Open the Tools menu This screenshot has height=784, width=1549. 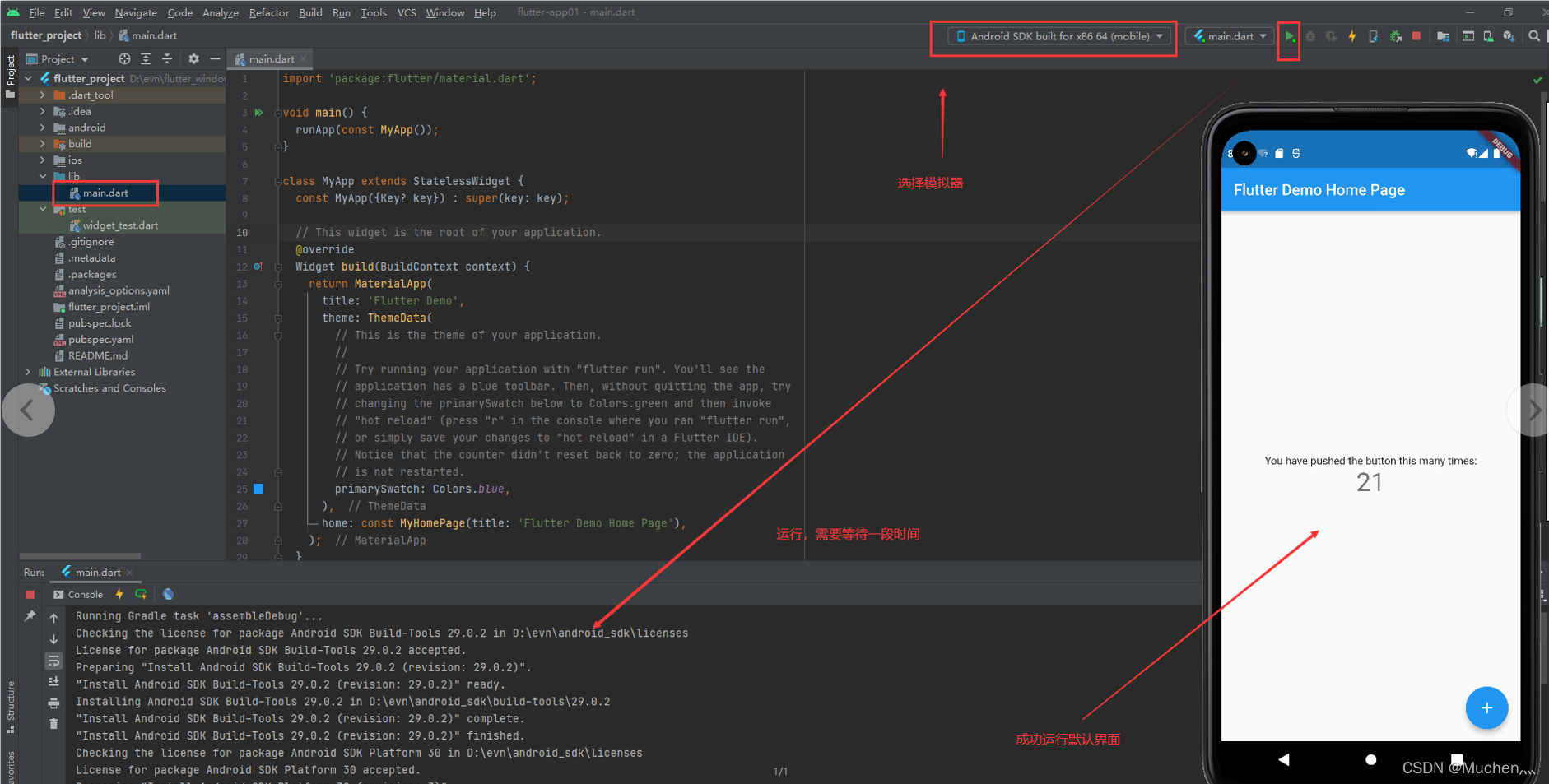(373, 12)
